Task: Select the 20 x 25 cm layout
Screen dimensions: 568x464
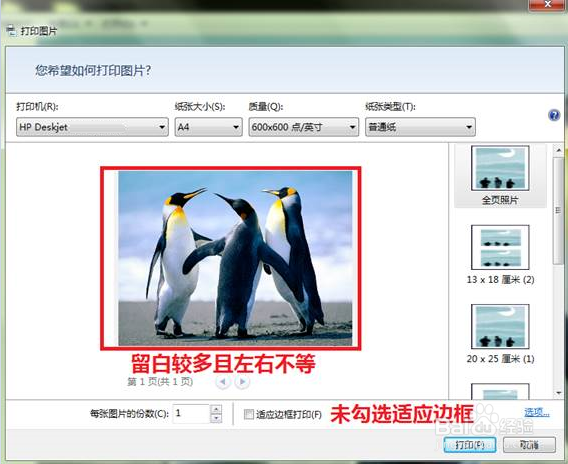Action: coord(500,334)
